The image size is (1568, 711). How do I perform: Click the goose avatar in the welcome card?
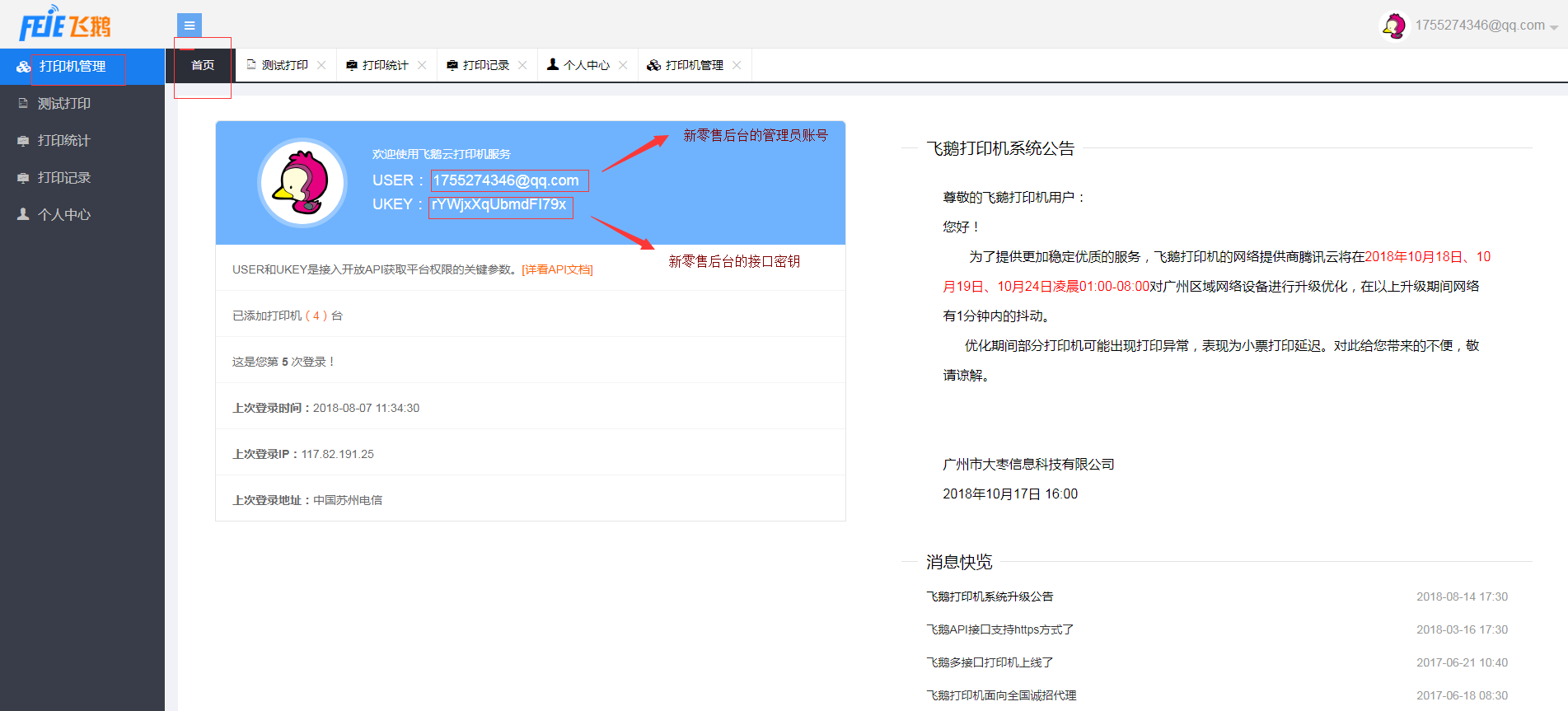tap(302, 183)
